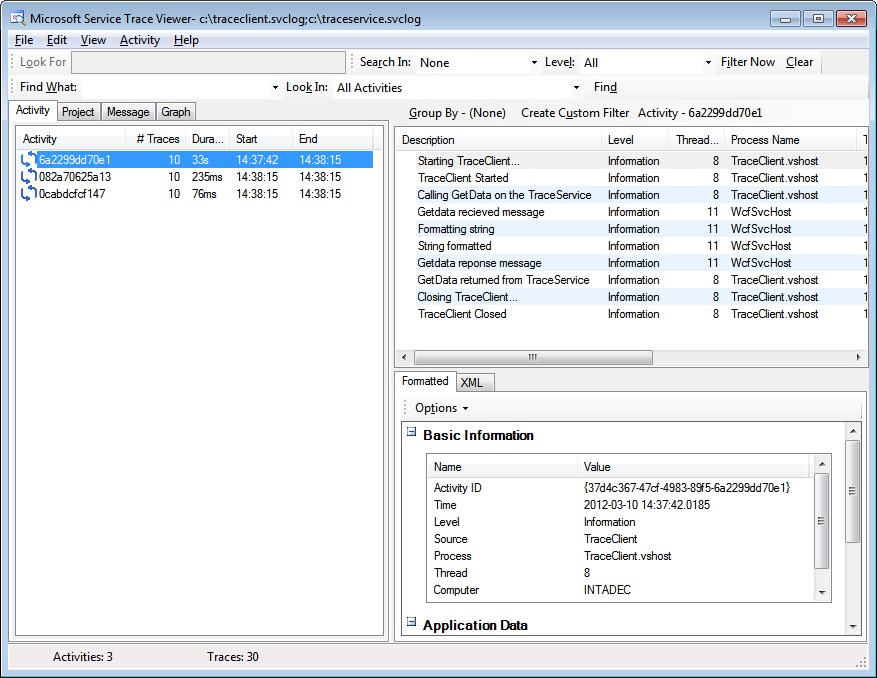
Task: Click the Activity - 6a2299dd70e1 toolbar label
Action: [700, 113]
